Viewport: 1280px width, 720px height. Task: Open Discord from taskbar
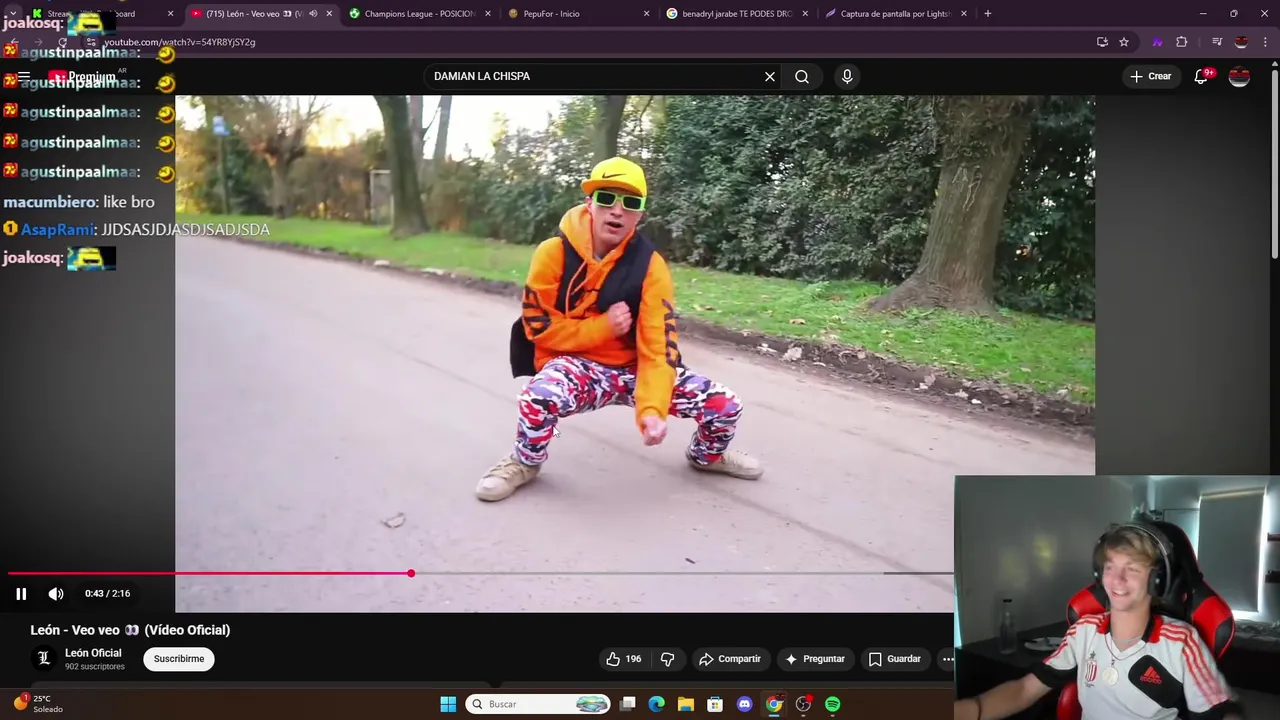click(744, 704)
